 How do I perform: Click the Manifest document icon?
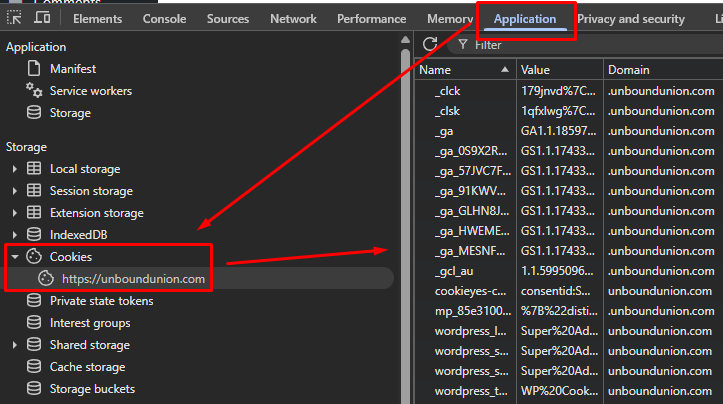[34, 69]
